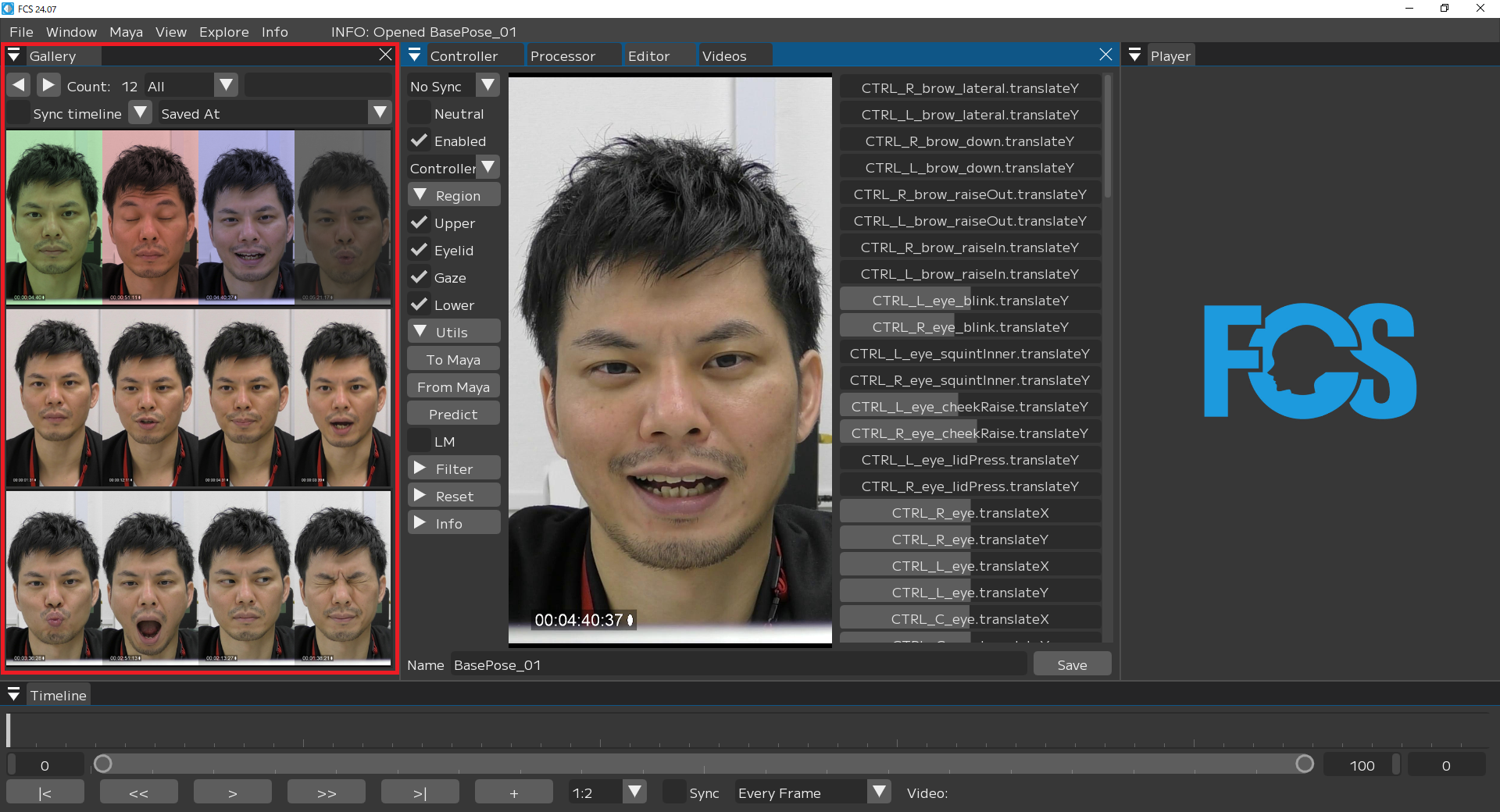Uncheck the Gaze region checkbox
Viewport: 1500px width, 812px height.
[x=420, y=277]
